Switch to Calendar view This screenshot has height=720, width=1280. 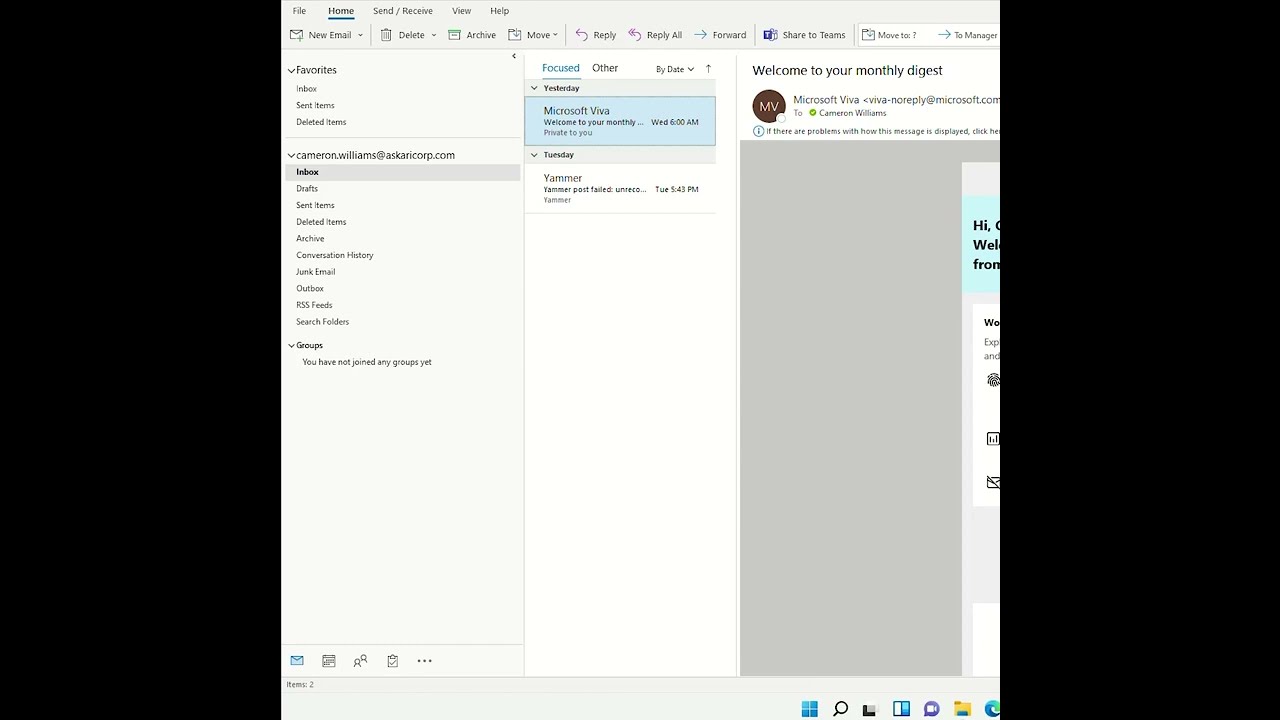coord(329,661)
